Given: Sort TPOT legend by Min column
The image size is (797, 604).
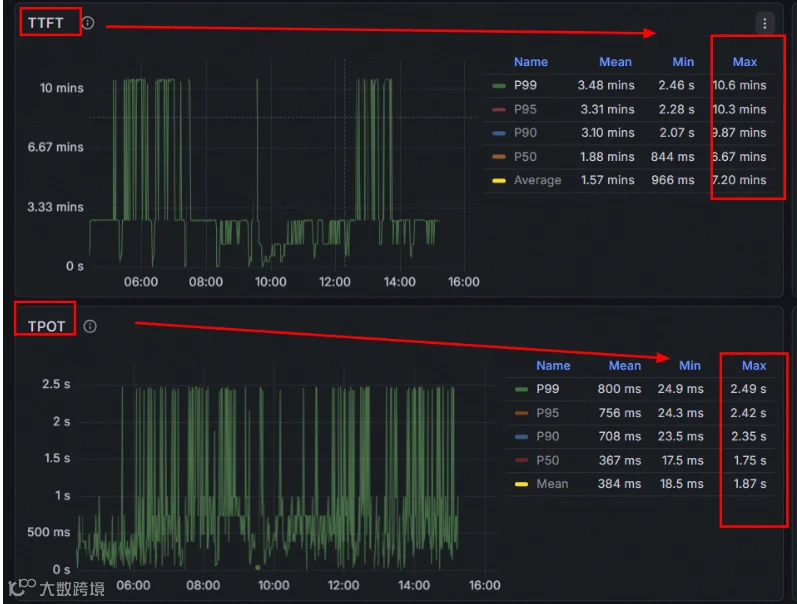Looking at the screenshot, I should [690, 366].
